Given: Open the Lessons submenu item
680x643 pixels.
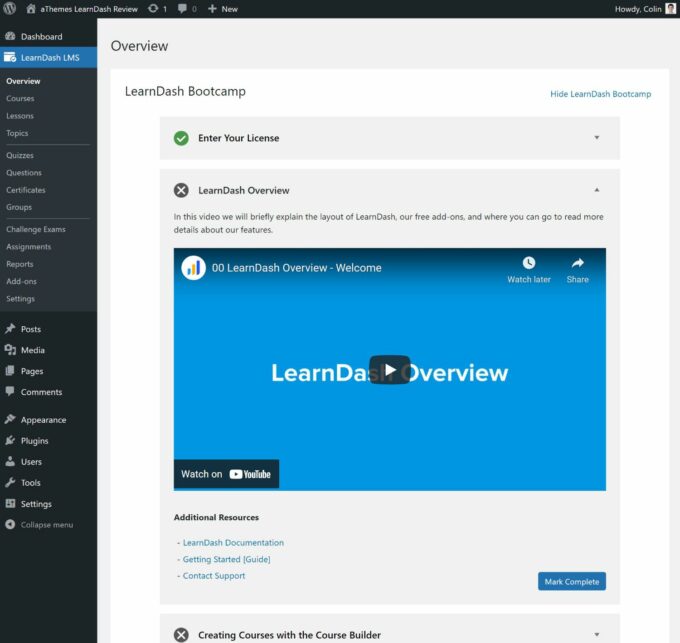Looking at the screenshot, I should click(20, 116).
